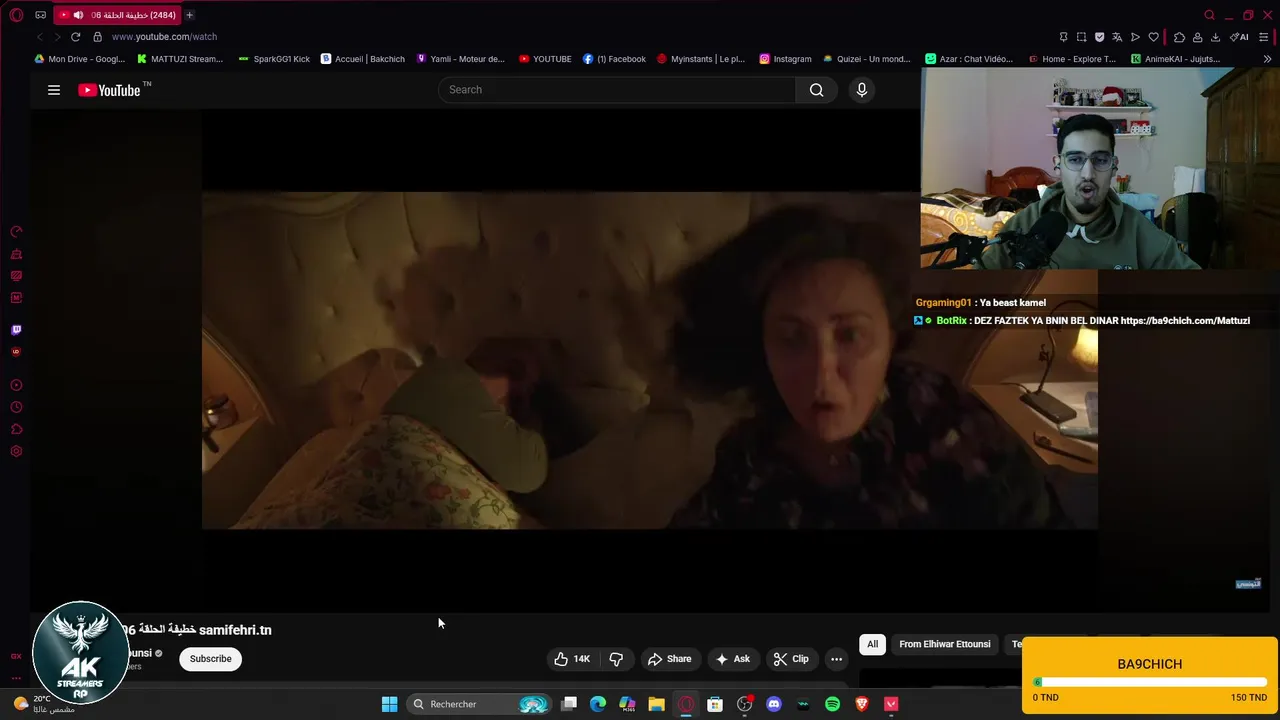Expand the hidden bookmarks chevron

click(1267, 59)
